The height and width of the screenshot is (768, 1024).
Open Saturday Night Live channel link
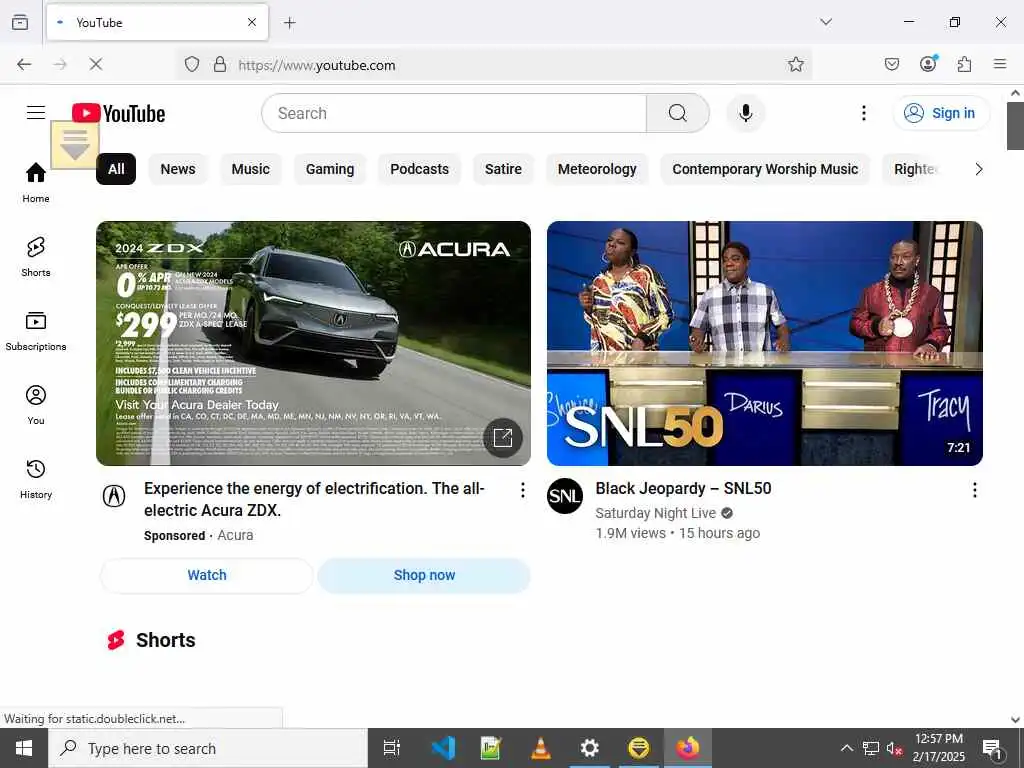pyautogui.click(x=656, y=513)
